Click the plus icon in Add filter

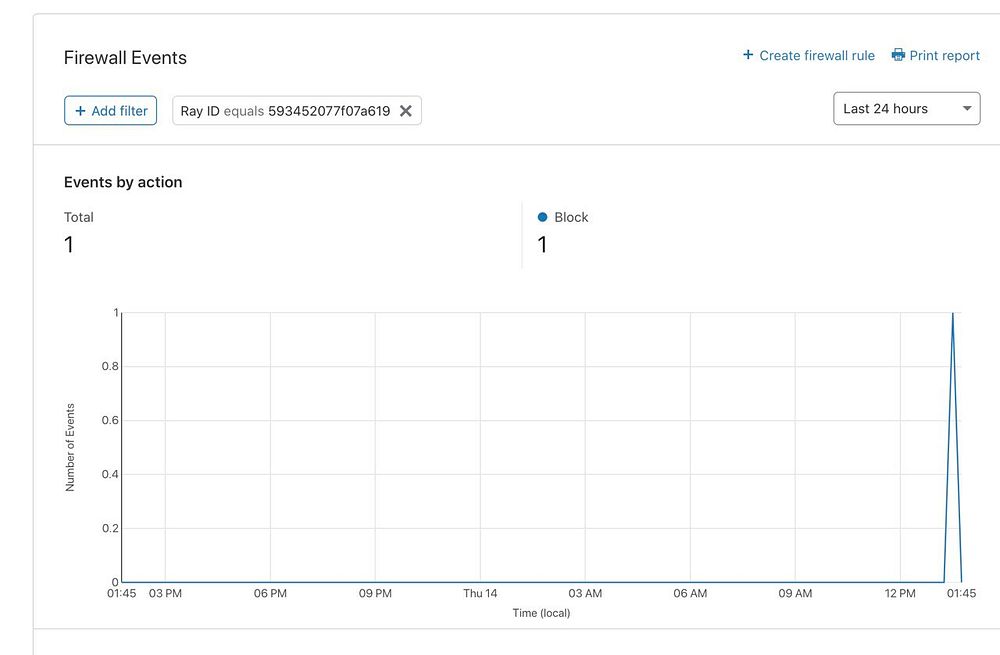tap(81, 111)
